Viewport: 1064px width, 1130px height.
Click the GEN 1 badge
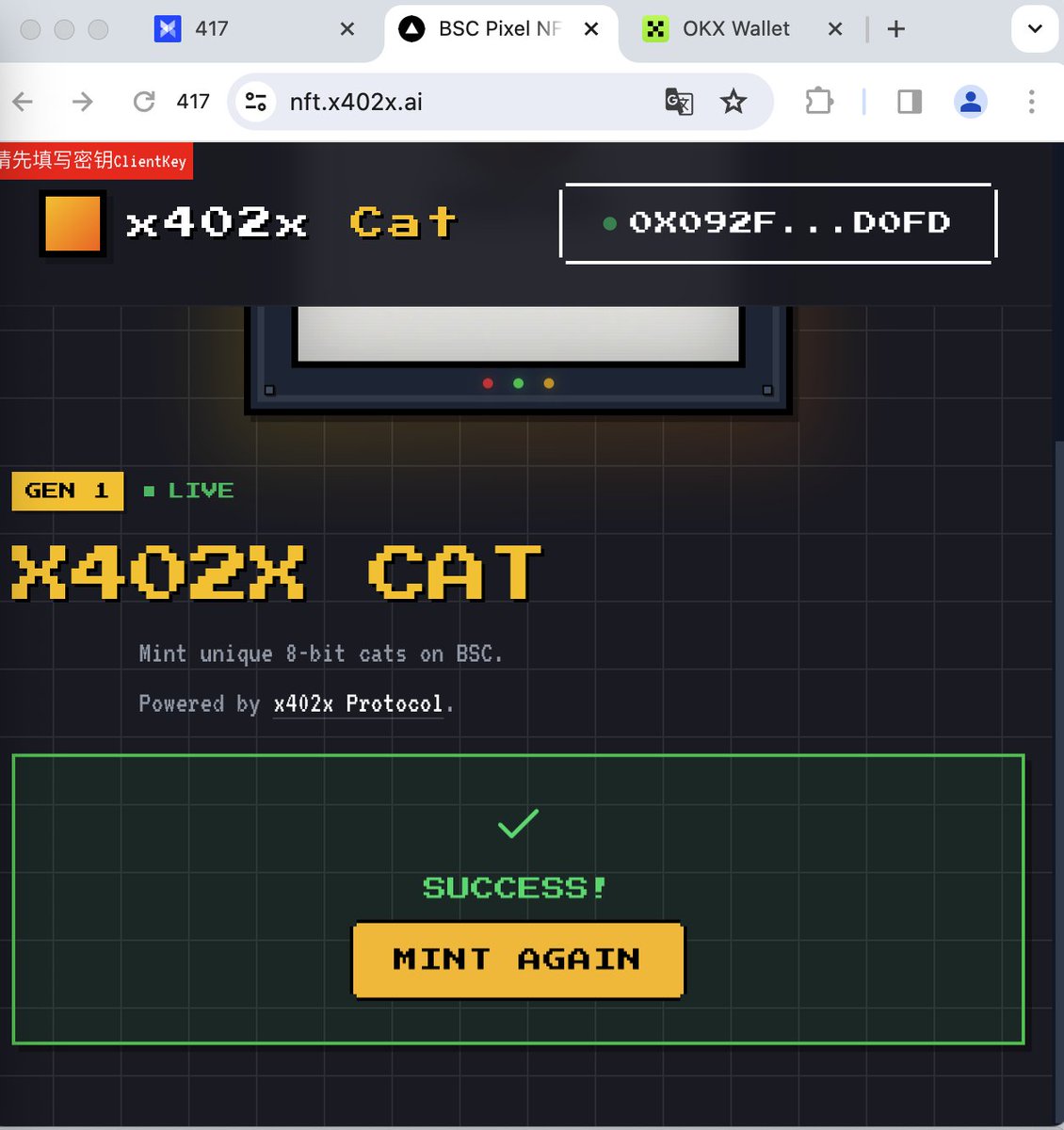pos(68,491)
